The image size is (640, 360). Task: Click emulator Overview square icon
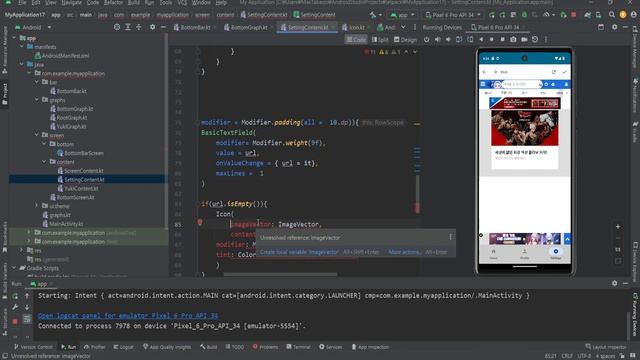click(502, 40)
